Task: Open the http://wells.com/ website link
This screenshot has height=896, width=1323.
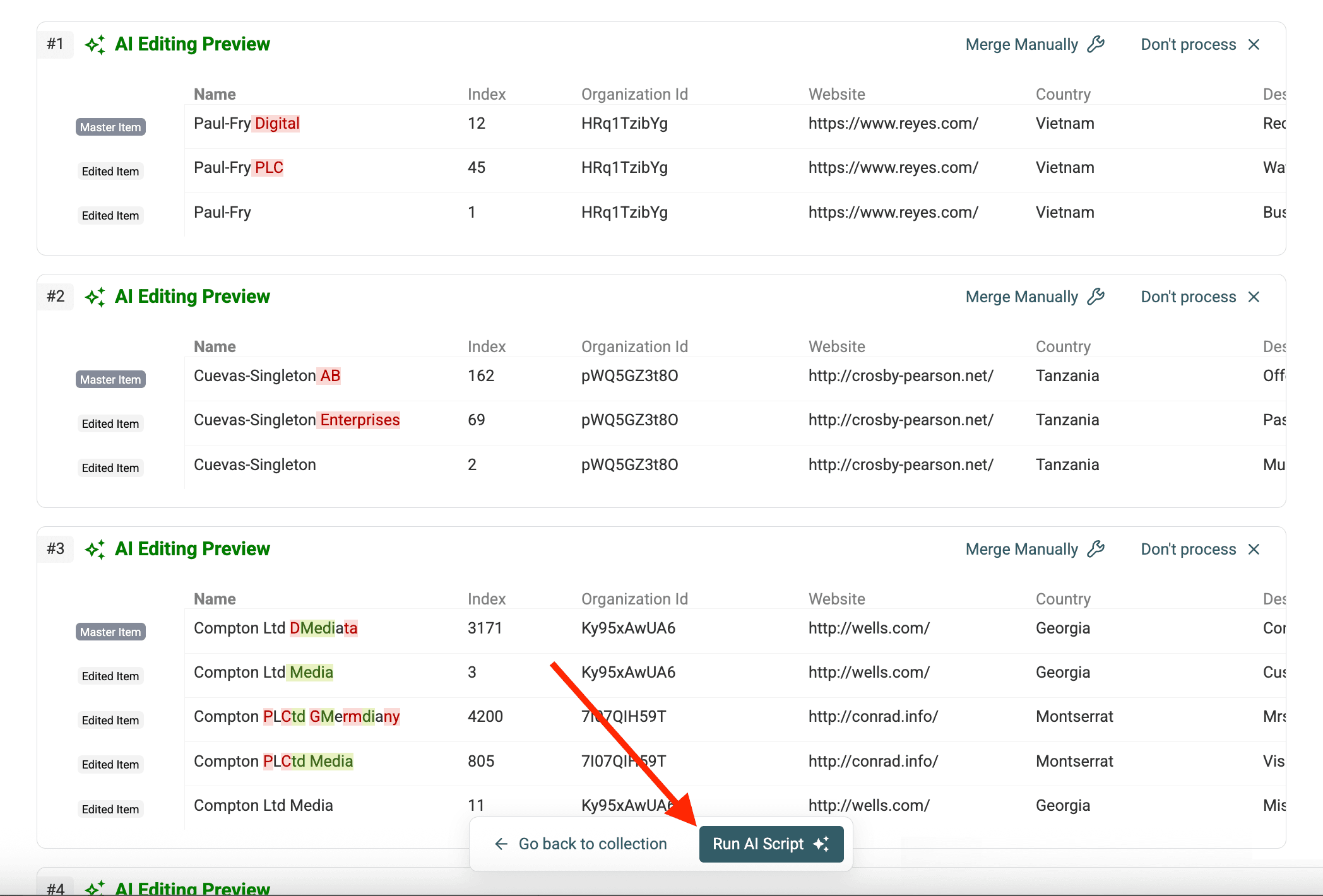Action: 869,628
